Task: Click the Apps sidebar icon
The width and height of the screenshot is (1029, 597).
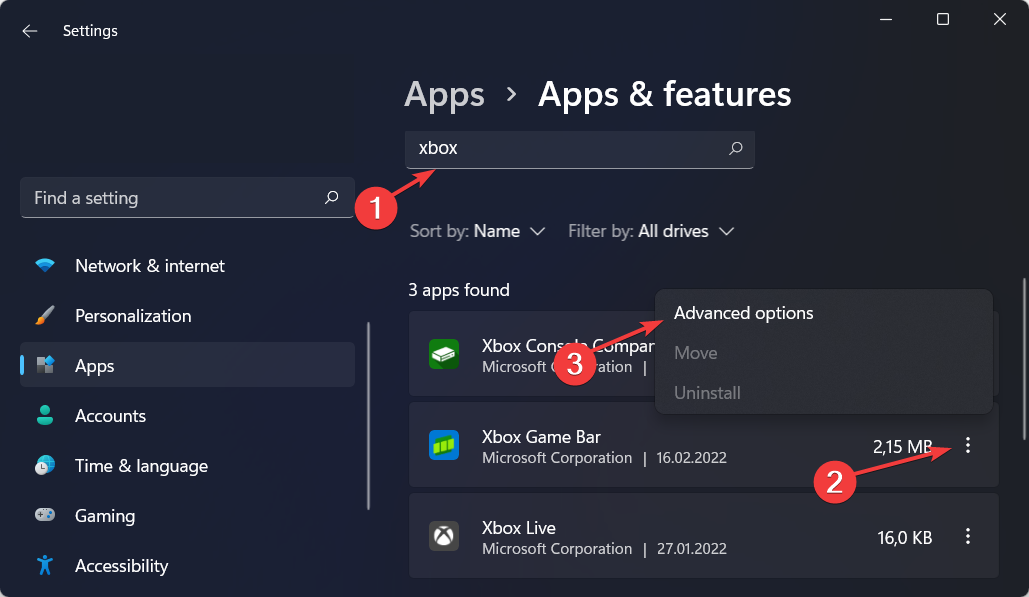Action: 45,365
